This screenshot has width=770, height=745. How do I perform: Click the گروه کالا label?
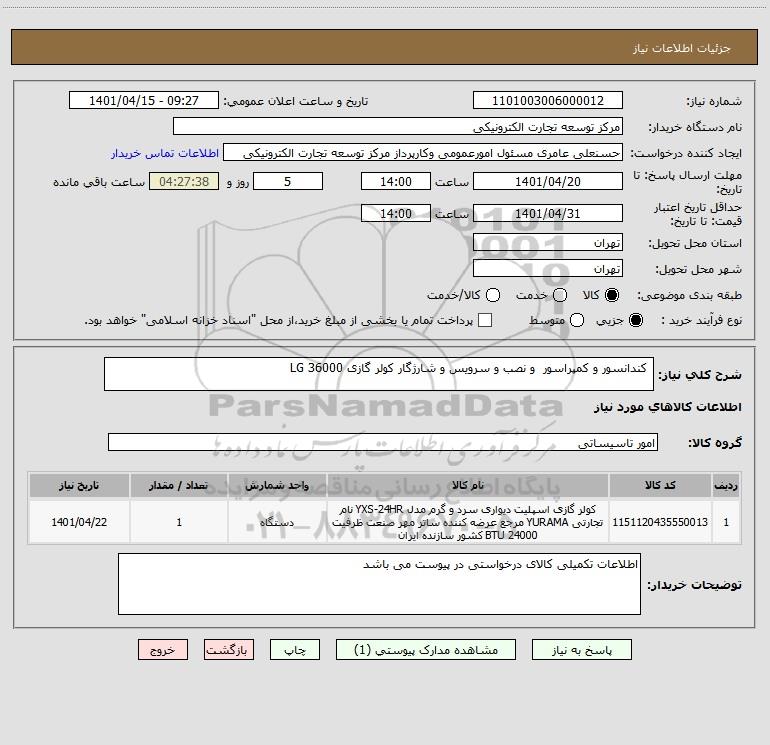(715, 443)
